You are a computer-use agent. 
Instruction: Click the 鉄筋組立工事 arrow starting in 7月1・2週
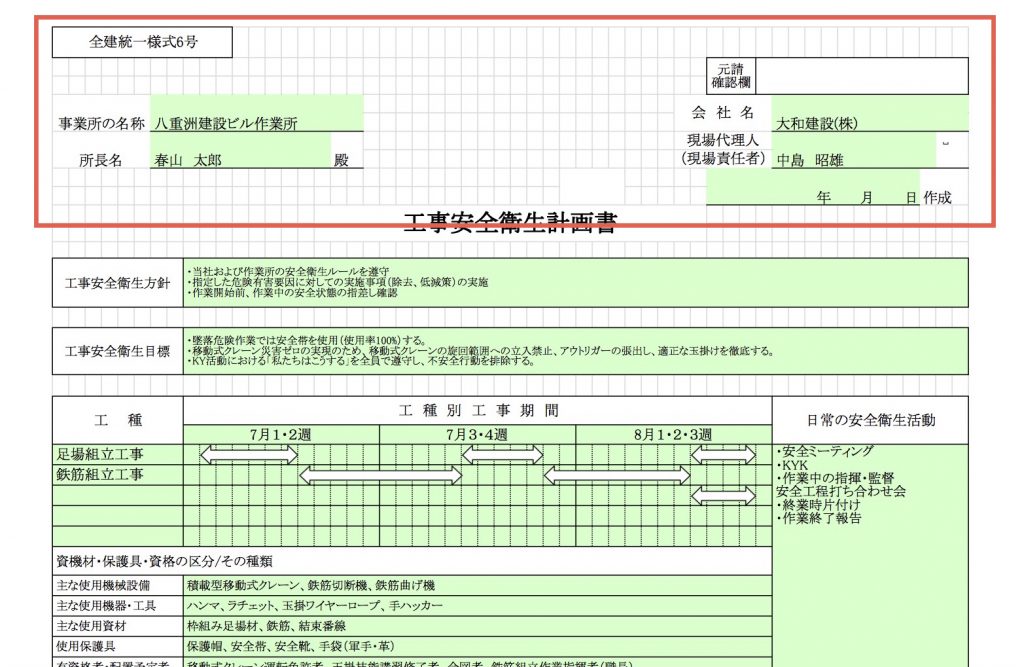click(380, 475)
